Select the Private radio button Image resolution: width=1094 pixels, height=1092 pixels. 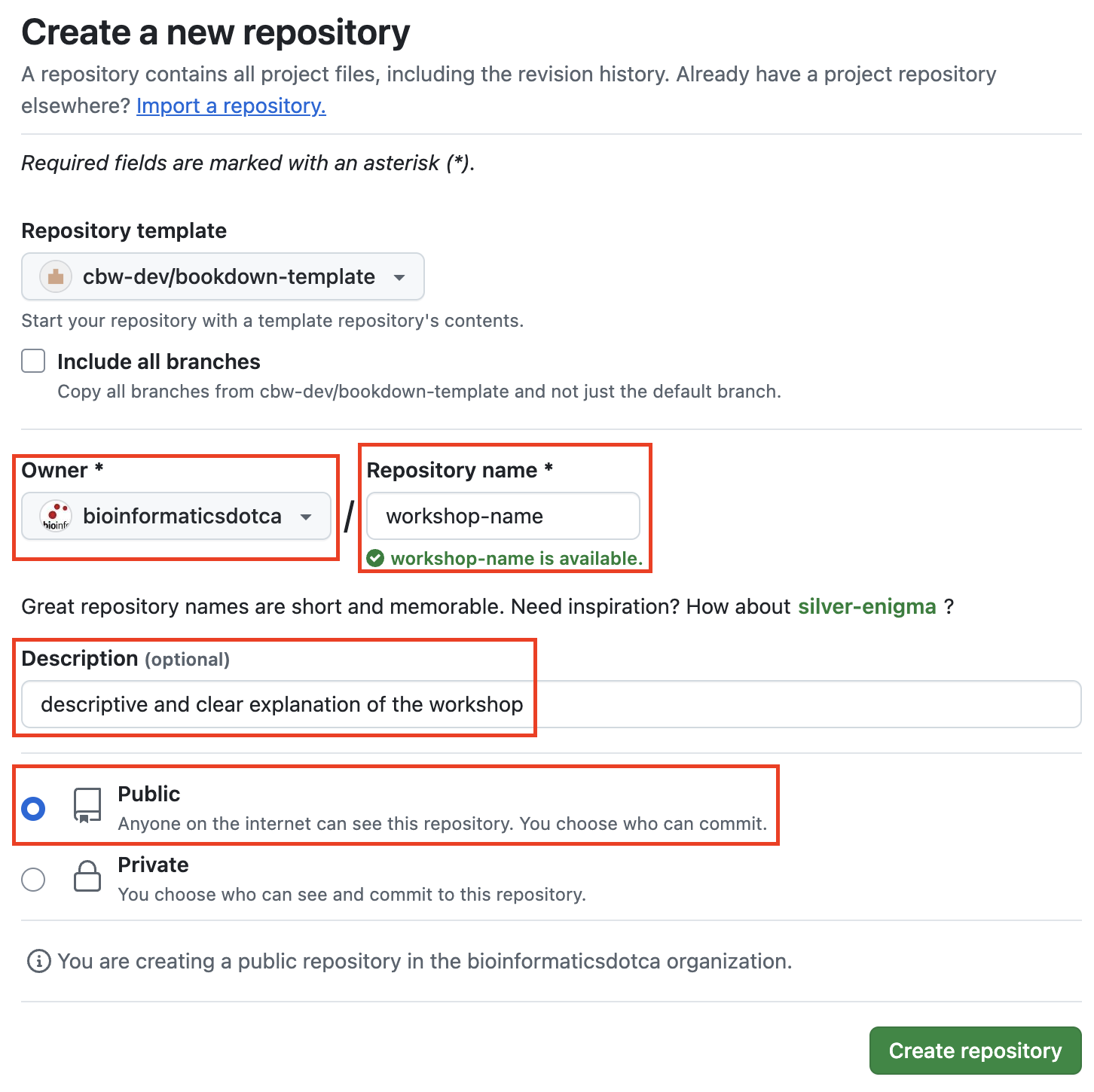point(33,879)
